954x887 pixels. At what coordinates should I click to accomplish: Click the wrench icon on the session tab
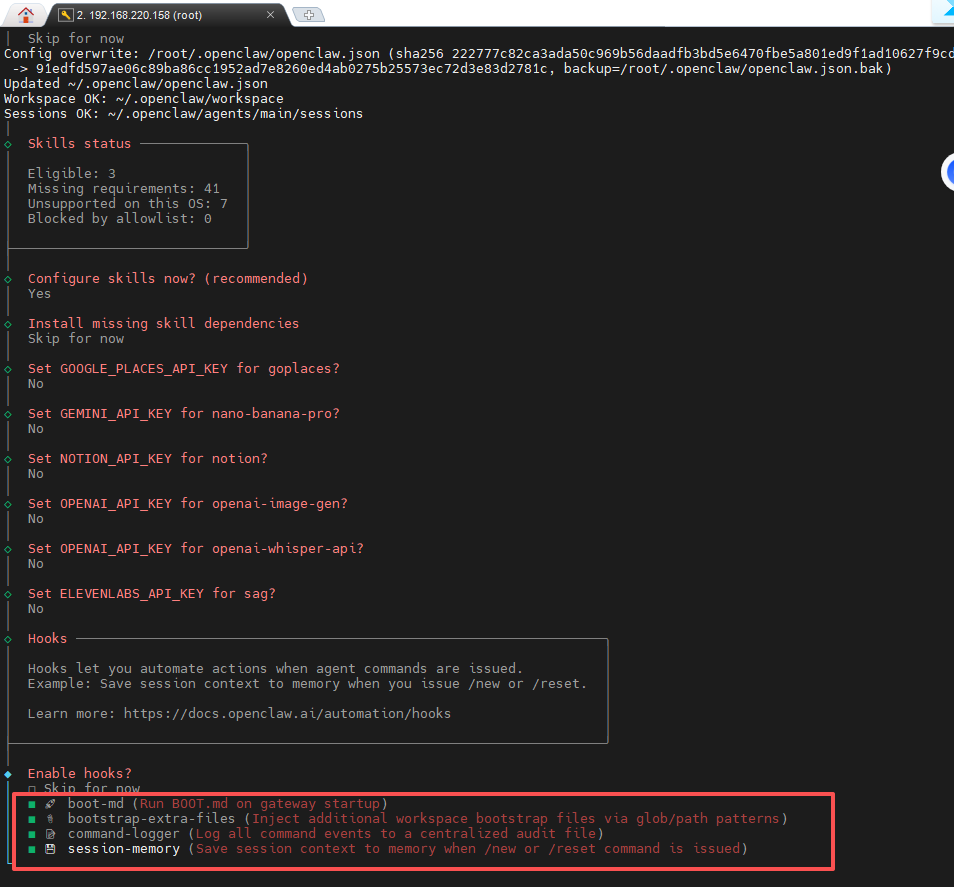[66, 15]
